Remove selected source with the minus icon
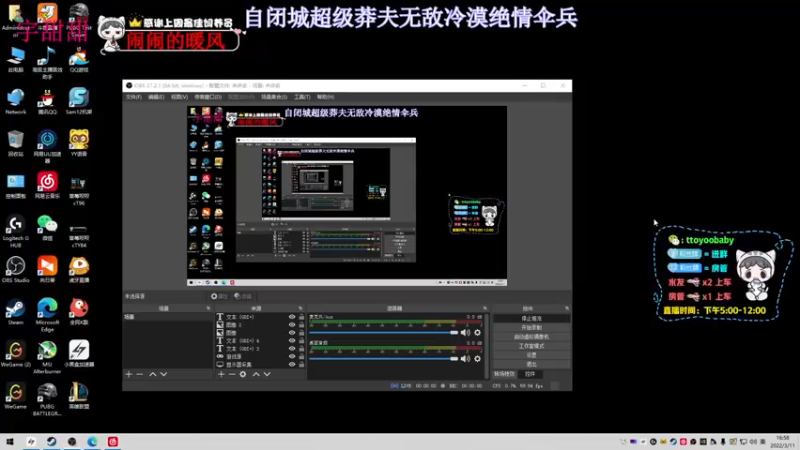 coord(232,374)
